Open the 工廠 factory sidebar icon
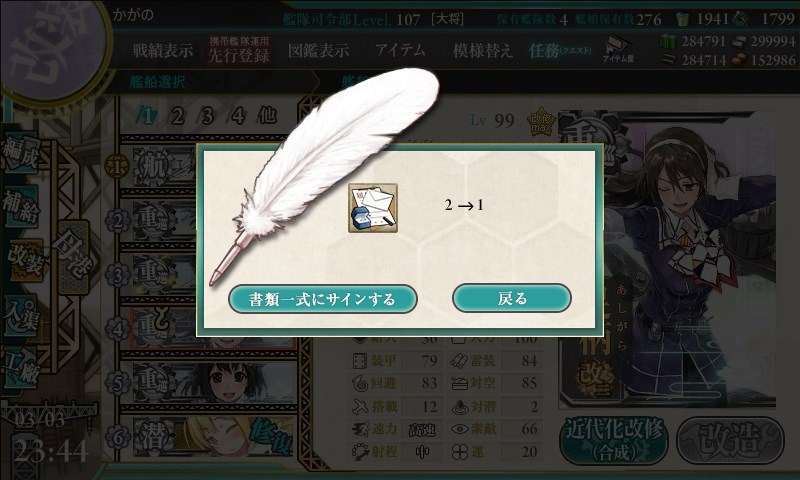 click(x=20, y=368)
